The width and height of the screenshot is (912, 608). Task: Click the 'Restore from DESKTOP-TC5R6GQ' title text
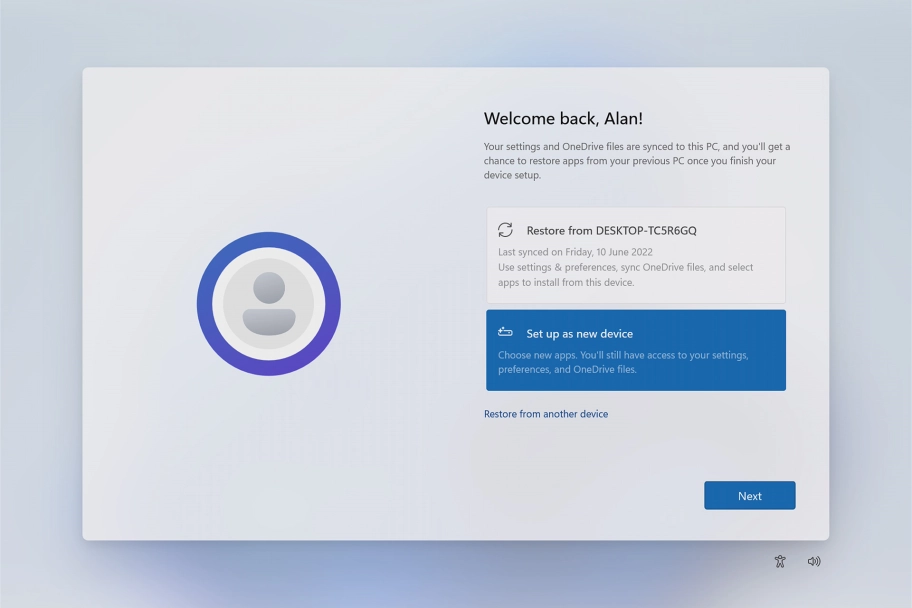611,231
